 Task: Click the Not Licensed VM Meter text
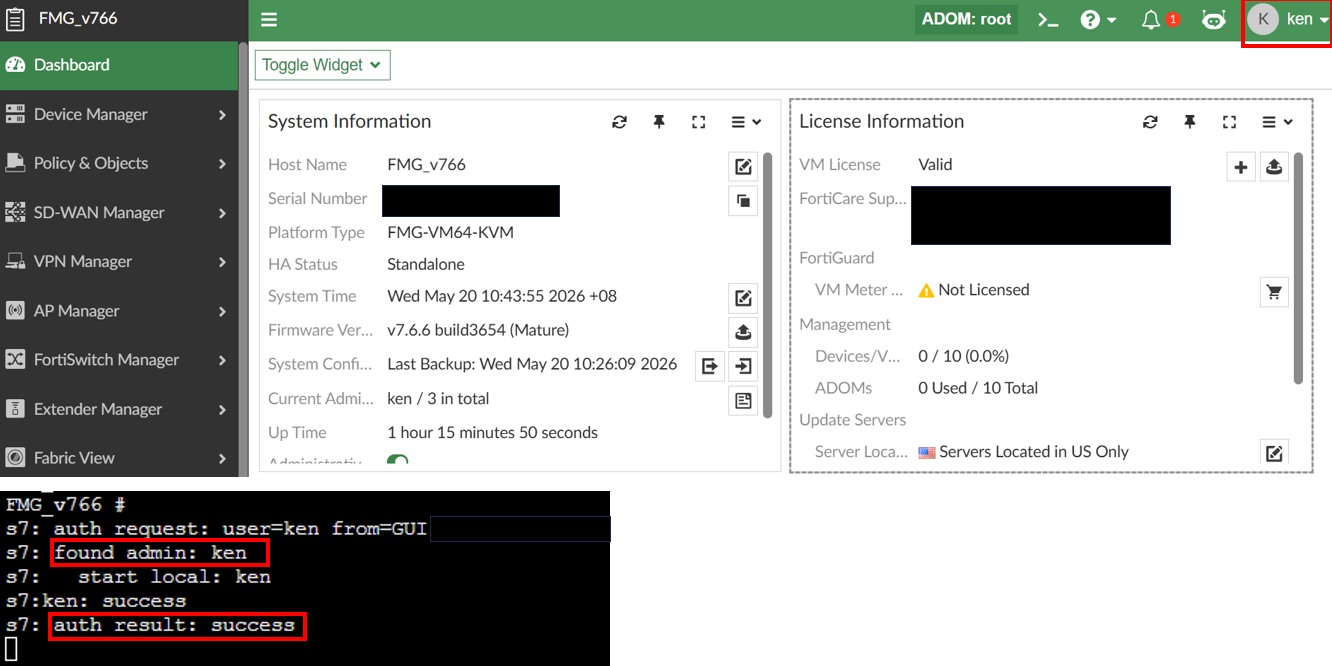point(983,290)
